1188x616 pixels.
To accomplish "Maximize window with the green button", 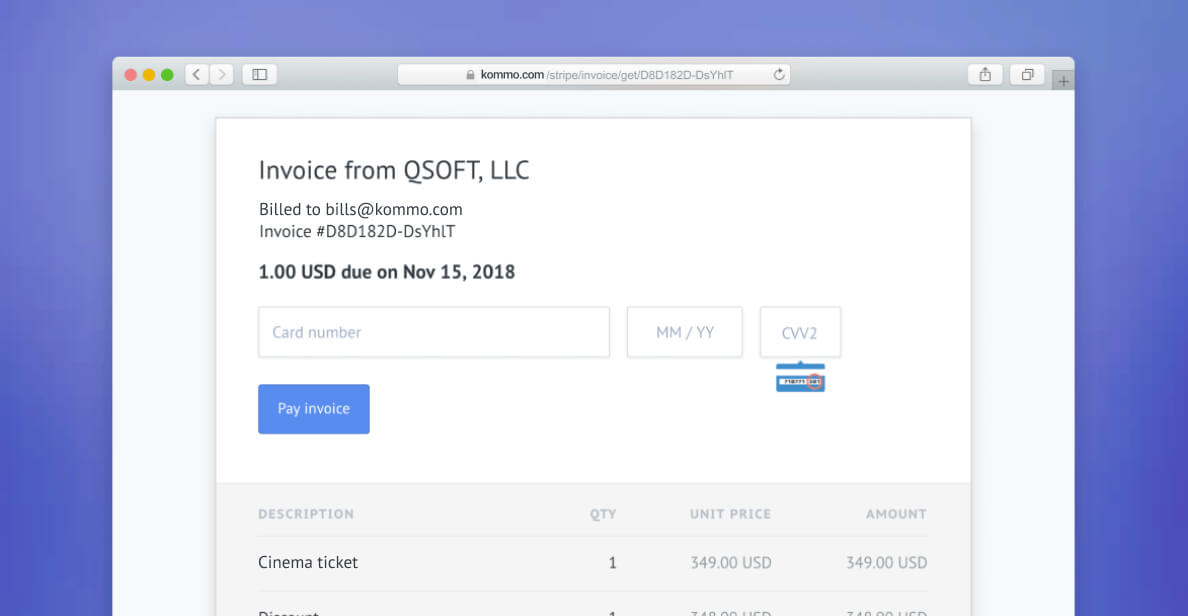I will 167,74.
